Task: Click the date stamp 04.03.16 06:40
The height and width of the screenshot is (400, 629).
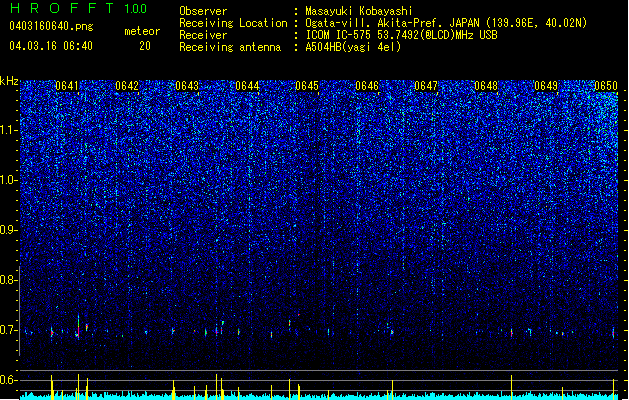Action: pyautogui.click(x=51, y=46)
